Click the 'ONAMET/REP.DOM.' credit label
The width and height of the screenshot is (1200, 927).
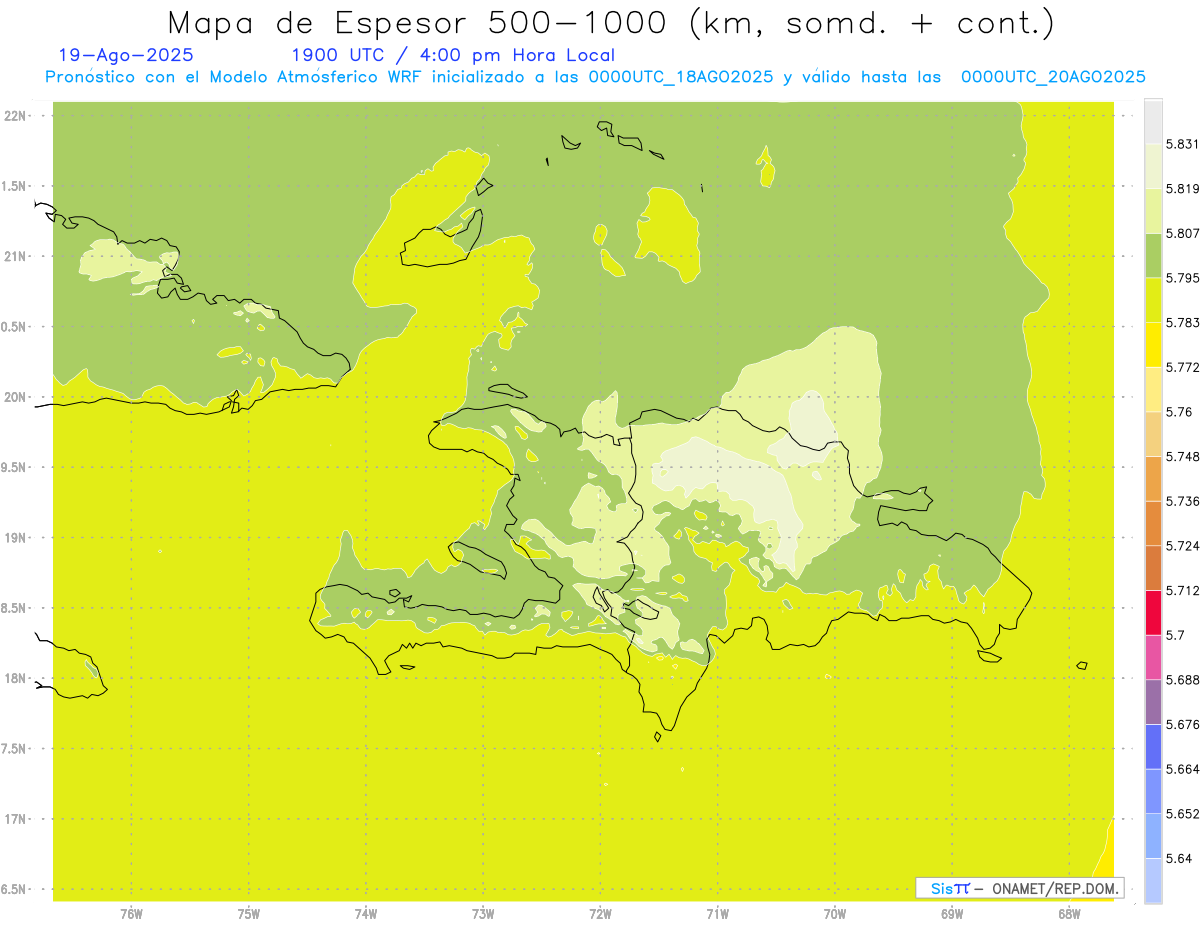1056,888
